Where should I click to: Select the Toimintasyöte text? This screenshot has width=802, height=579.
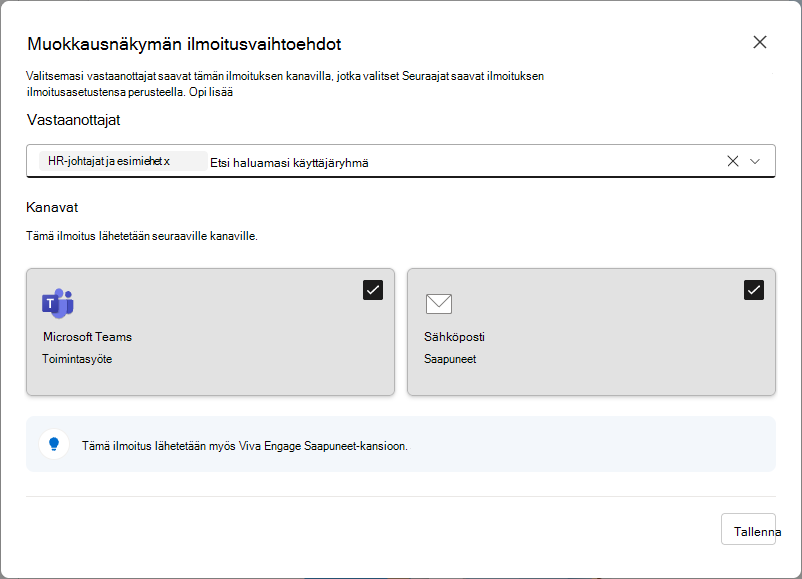[77, 359]
